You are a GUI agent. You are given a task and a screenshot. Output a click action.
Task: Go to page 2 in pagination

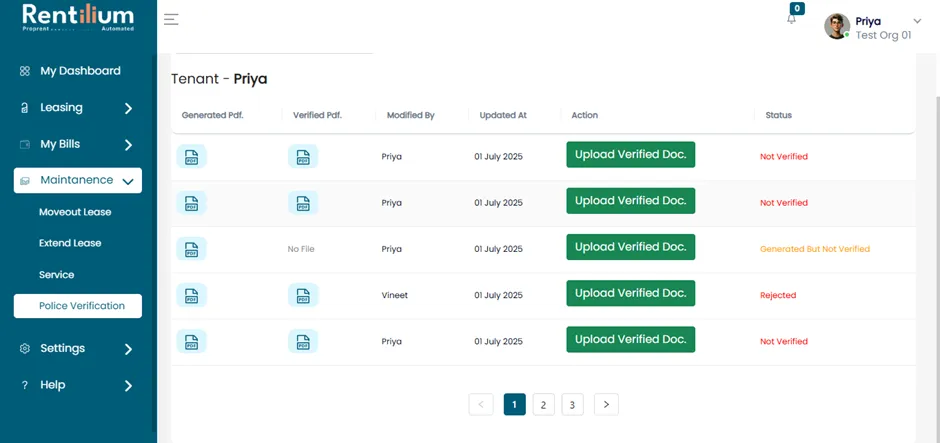(x=543, y=405)
